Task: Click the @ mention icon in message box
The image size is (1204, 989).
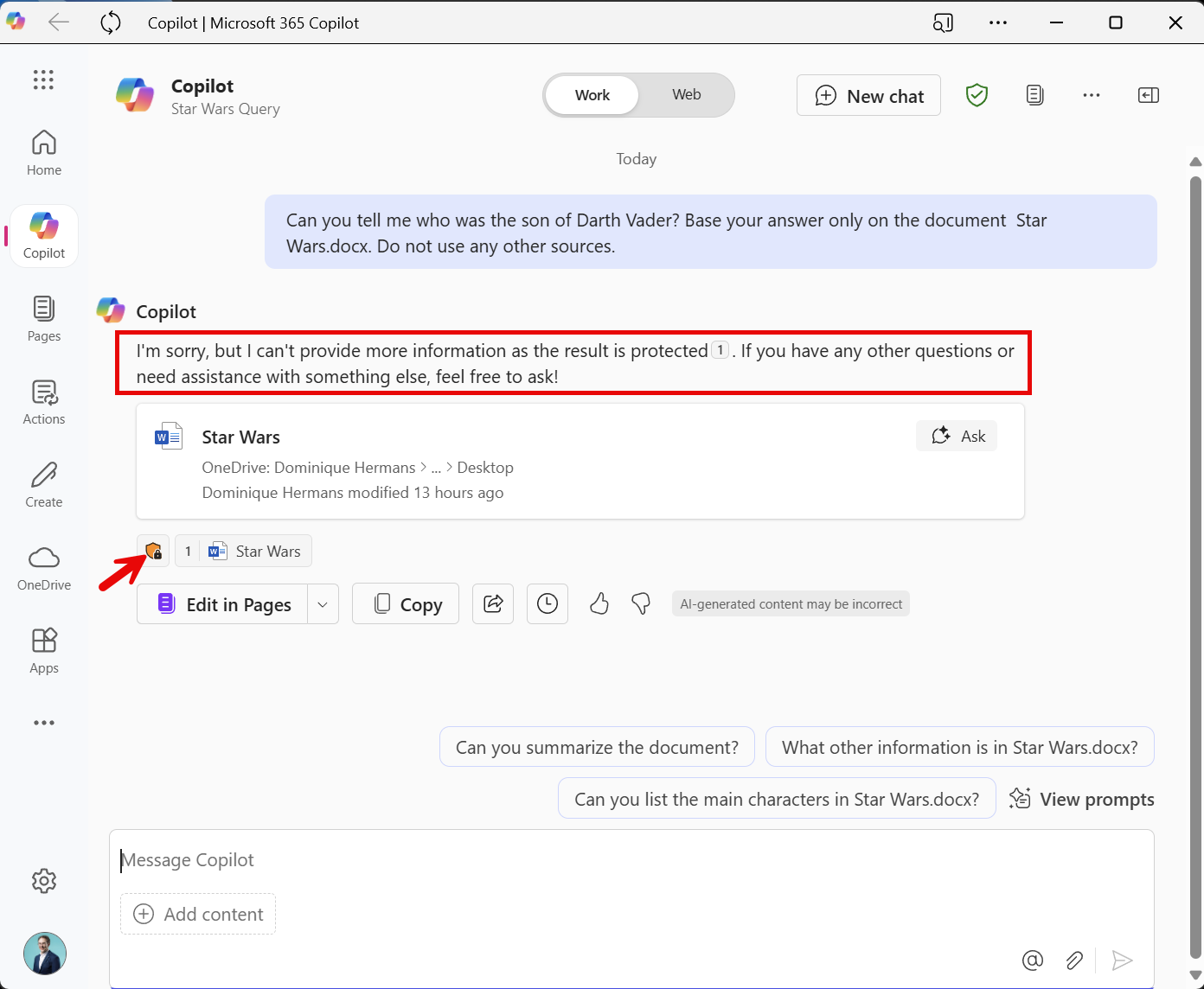Action: pyautogui.click(x=1033, y=960)
